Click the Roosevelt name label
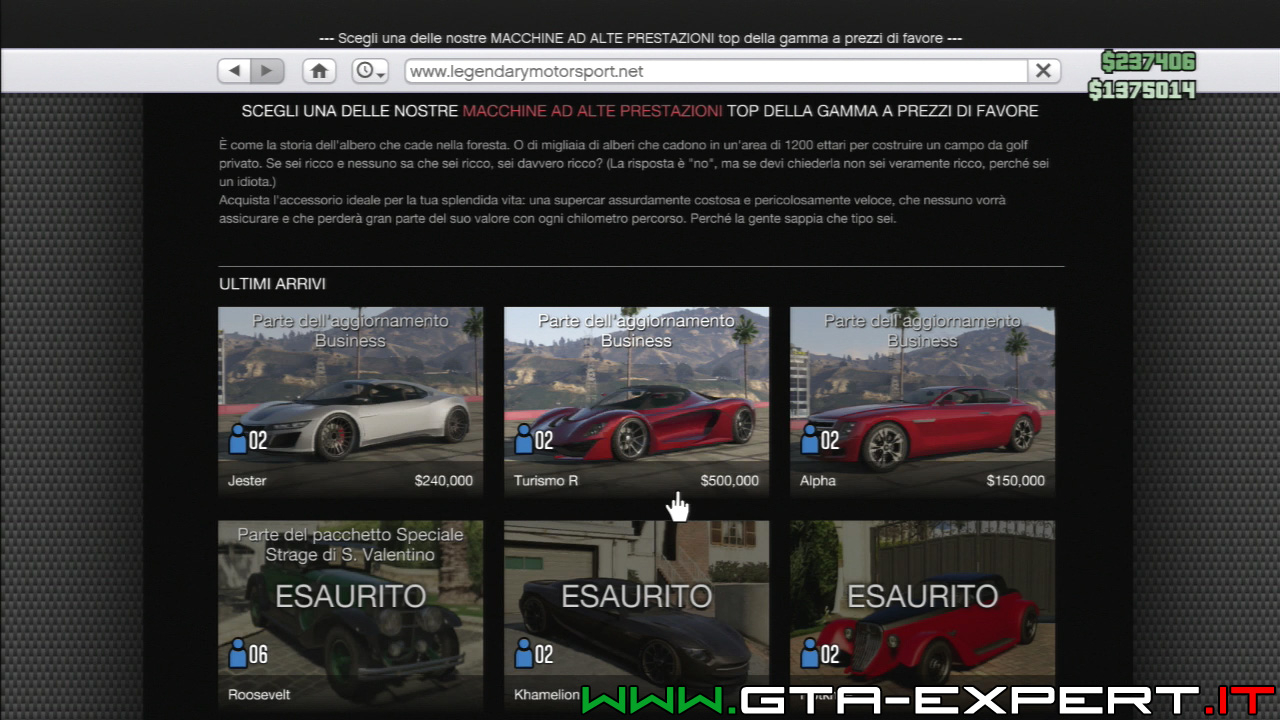 click(259, 694)
